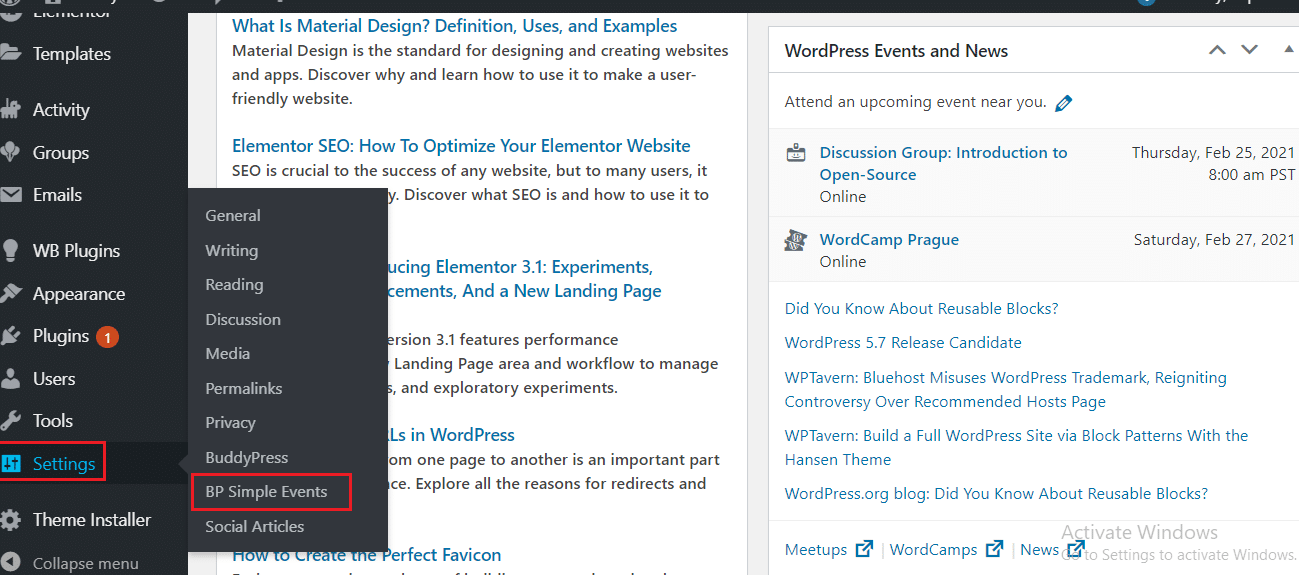Click the Tools wrench icon
The image size is (1299, 575).
[x=10, y=420]
